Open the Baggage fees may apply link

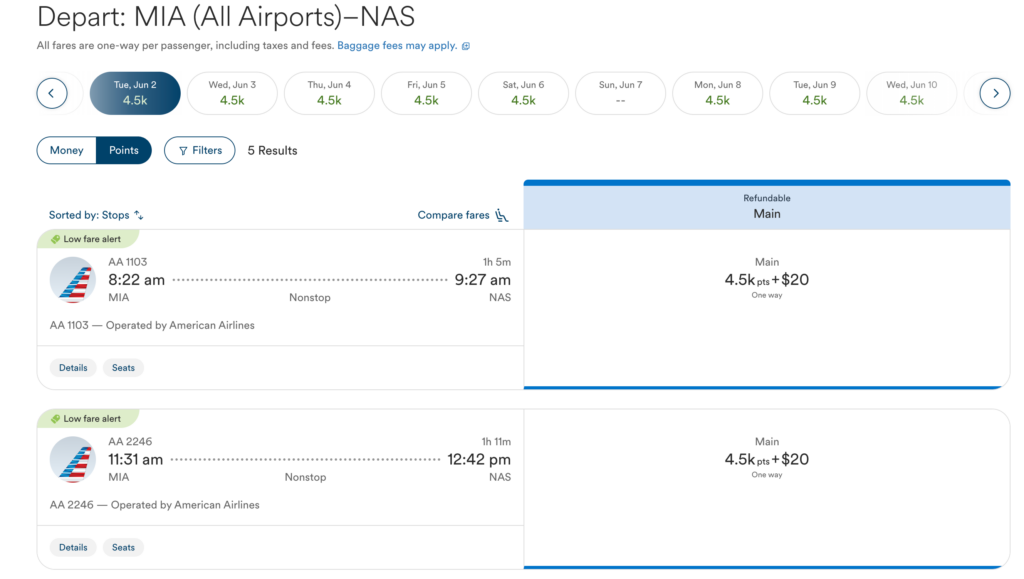(x=397, y=46)
